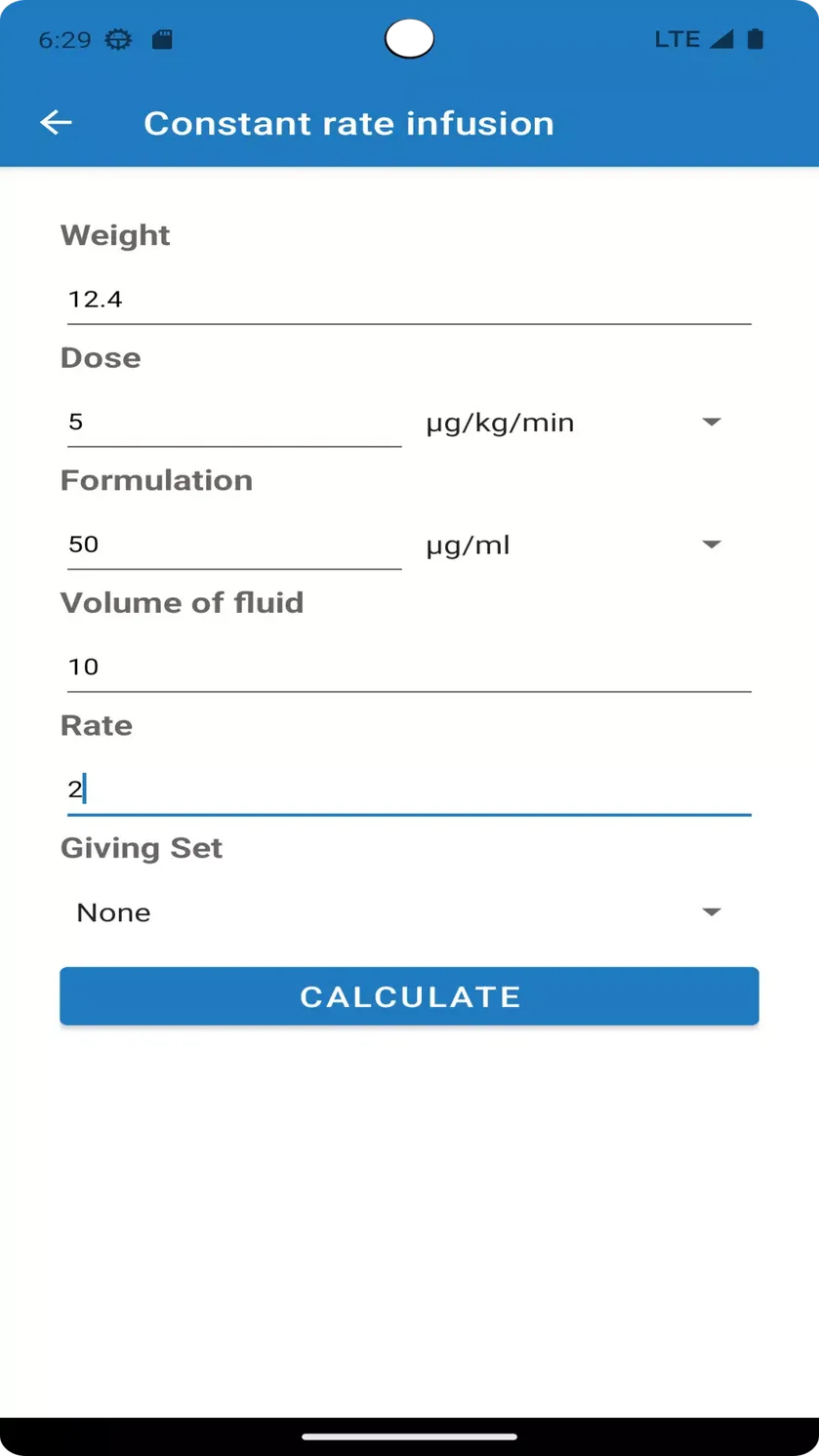Focus the Volume of fluid field
This screenshot has width=819, height=1456.
[x=409, y=667]
